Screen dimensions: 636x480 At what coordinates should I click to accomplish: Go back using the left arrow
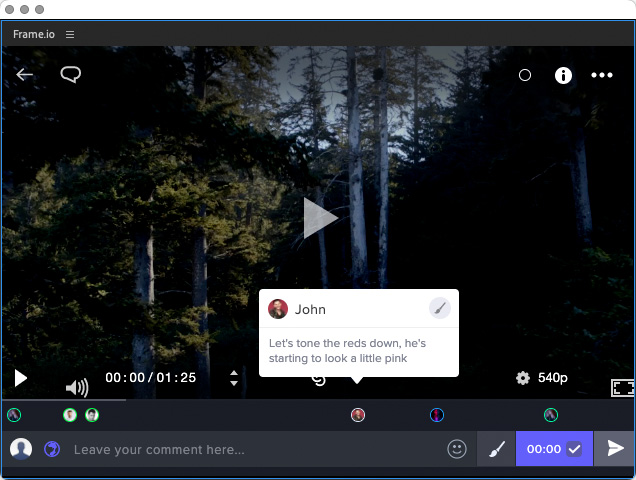coord(24,75)
